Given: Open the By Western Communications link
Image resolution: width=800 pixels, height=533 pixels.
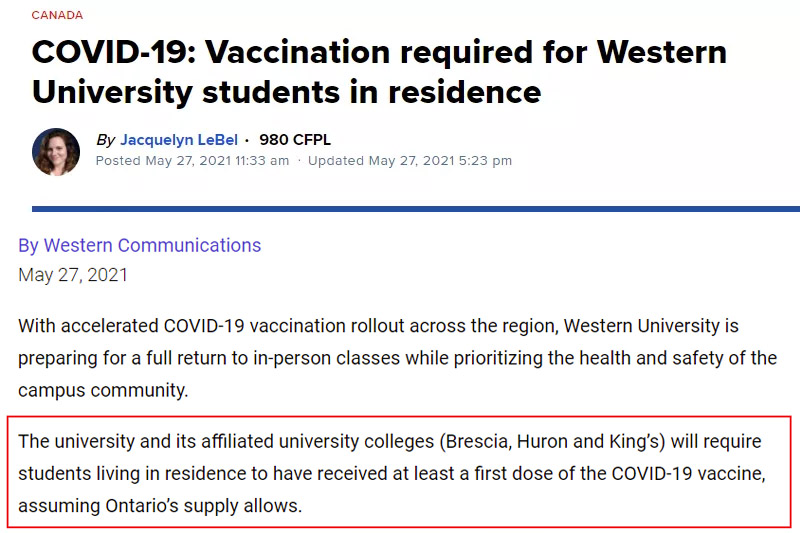Looking at the screenshot, I should coord(140,245).
